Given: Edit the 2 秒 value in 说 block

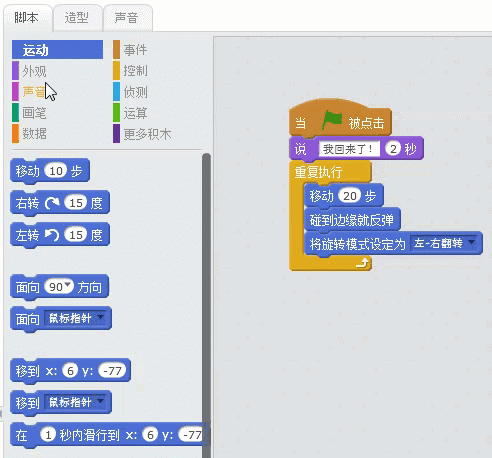Looking at the screenshot, I should pyautogui.click(x=393, y=149).
